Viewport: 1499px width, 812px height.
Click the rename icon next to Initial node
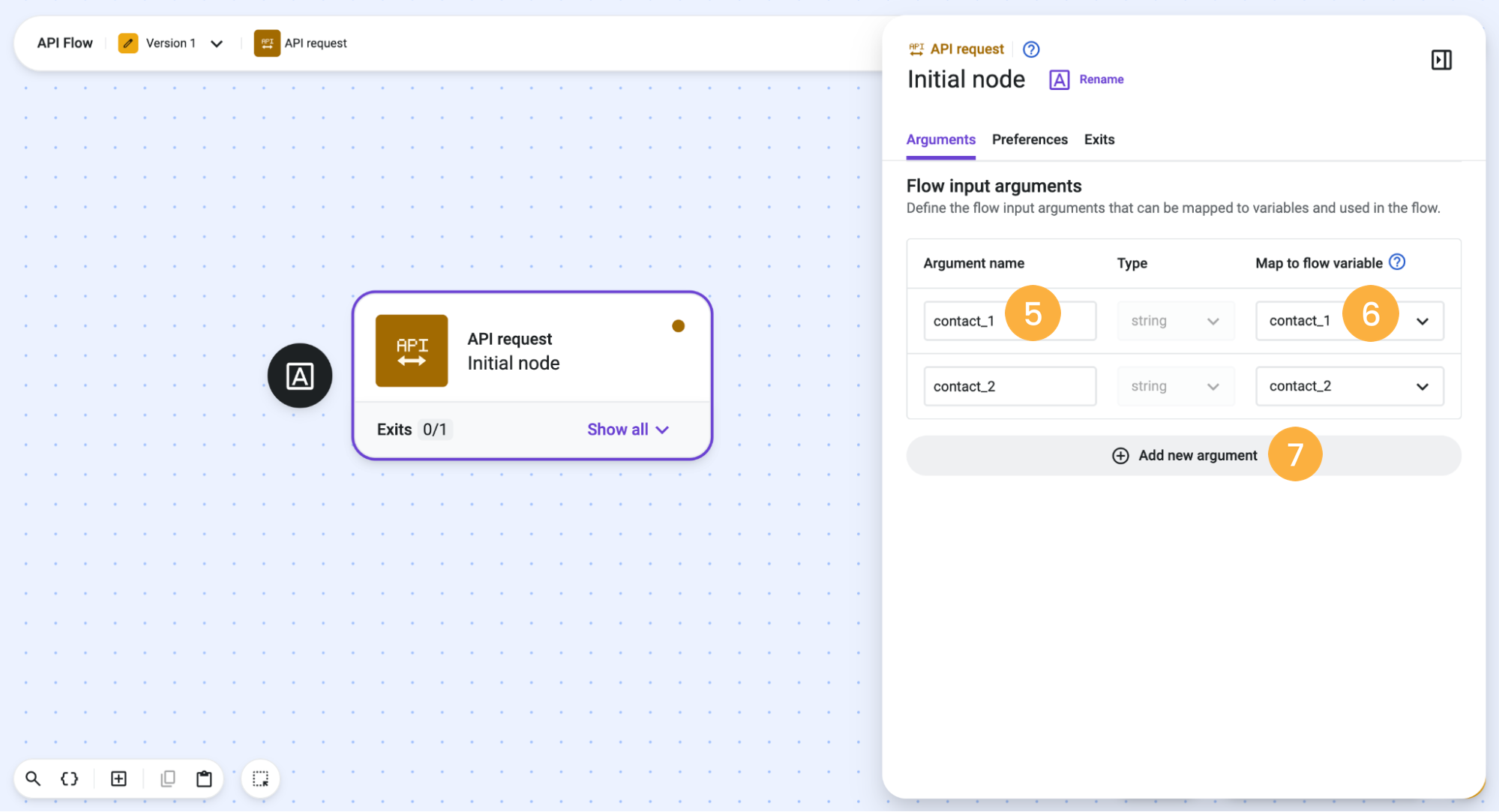[x=1059, y=79]
